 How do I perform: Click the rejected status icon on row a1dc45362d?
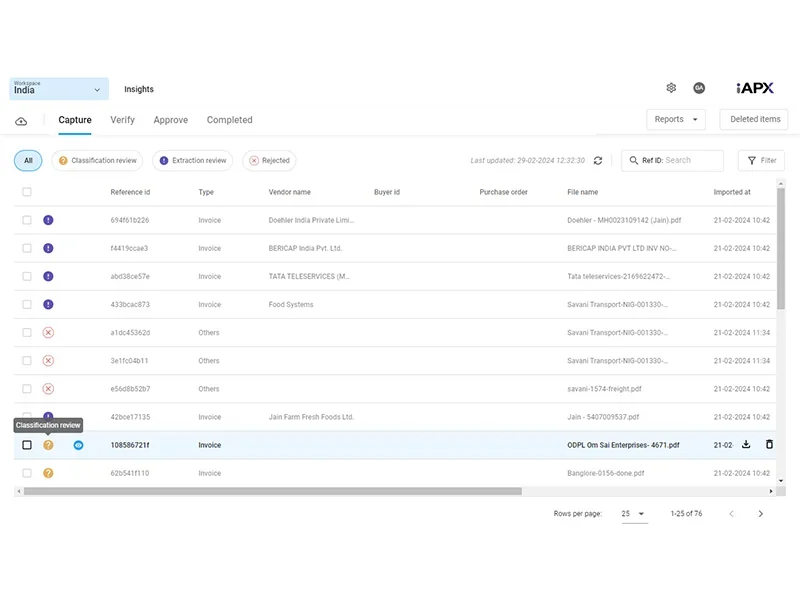pyautogui.click(x=49, y=332)
